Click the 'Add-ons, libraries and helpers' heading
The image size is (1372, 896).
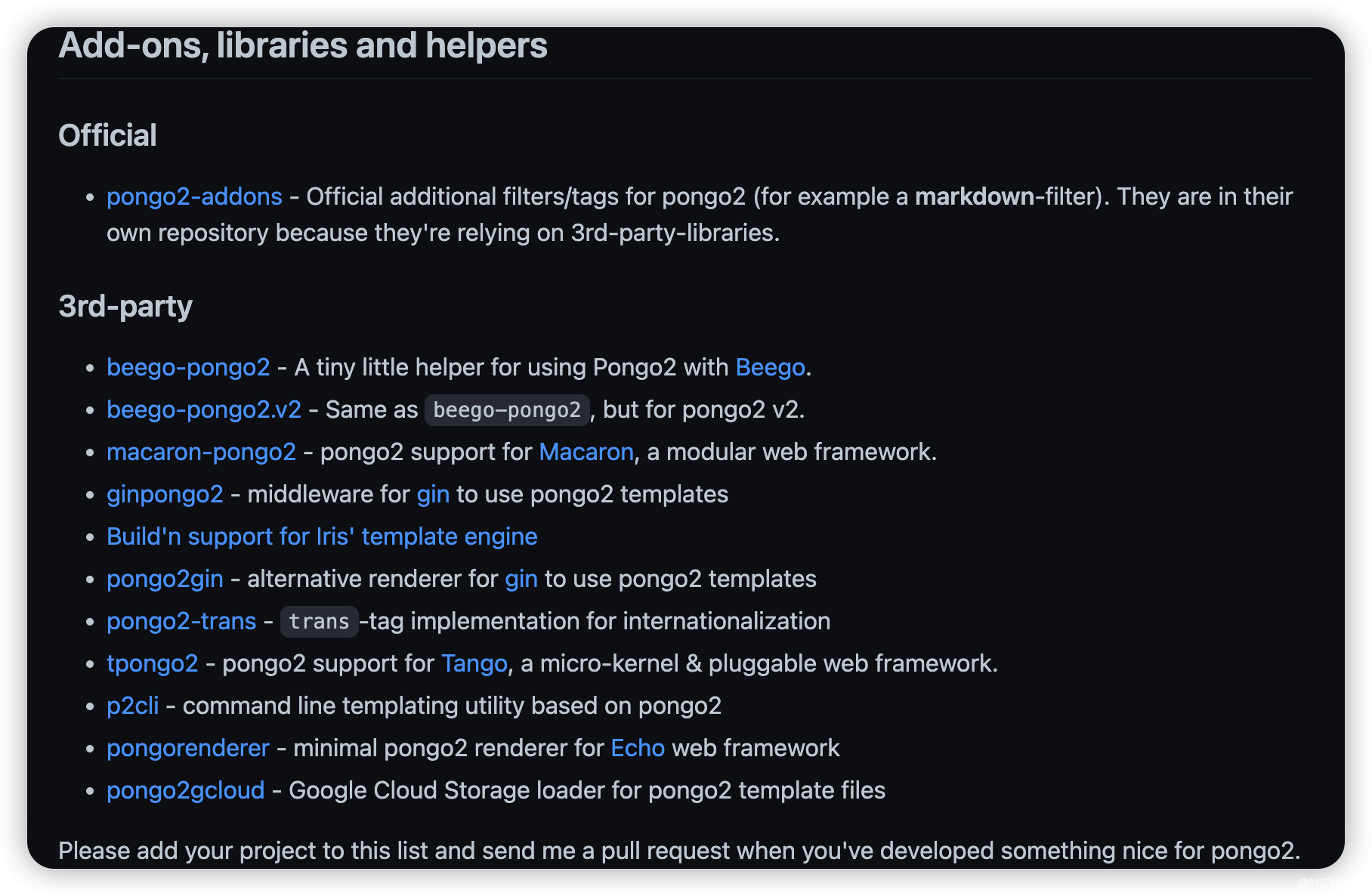click(x=303, y=45)
